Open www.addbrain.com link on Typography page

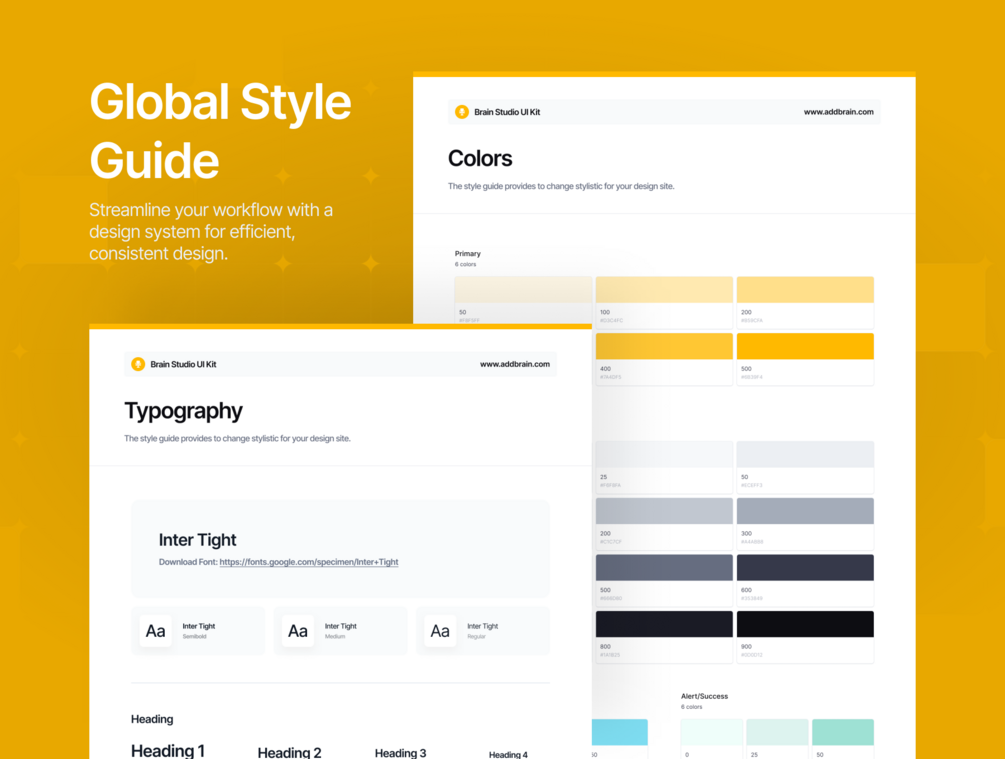click(x=515, y=364)
